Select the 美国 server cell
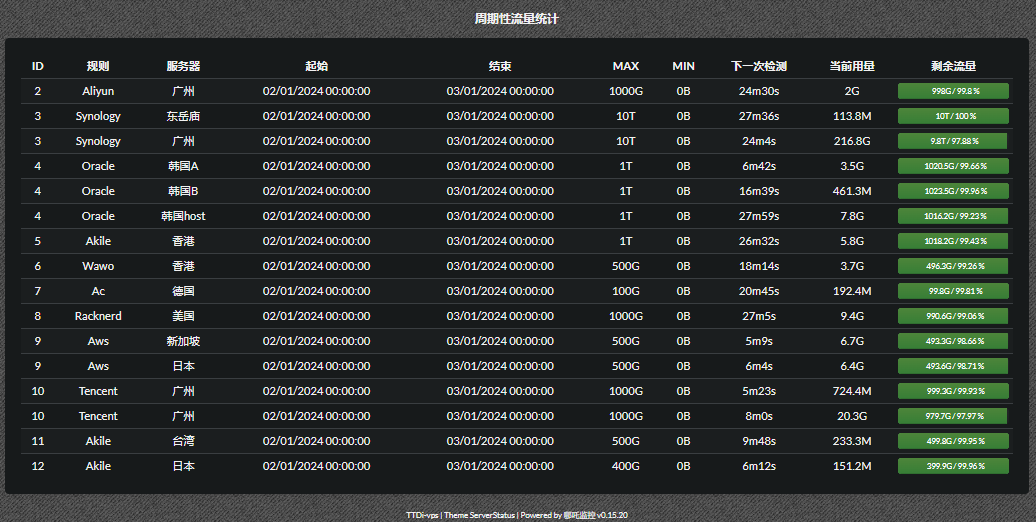The height and width of the screenshot is (522, 1036). coord(183,317)
